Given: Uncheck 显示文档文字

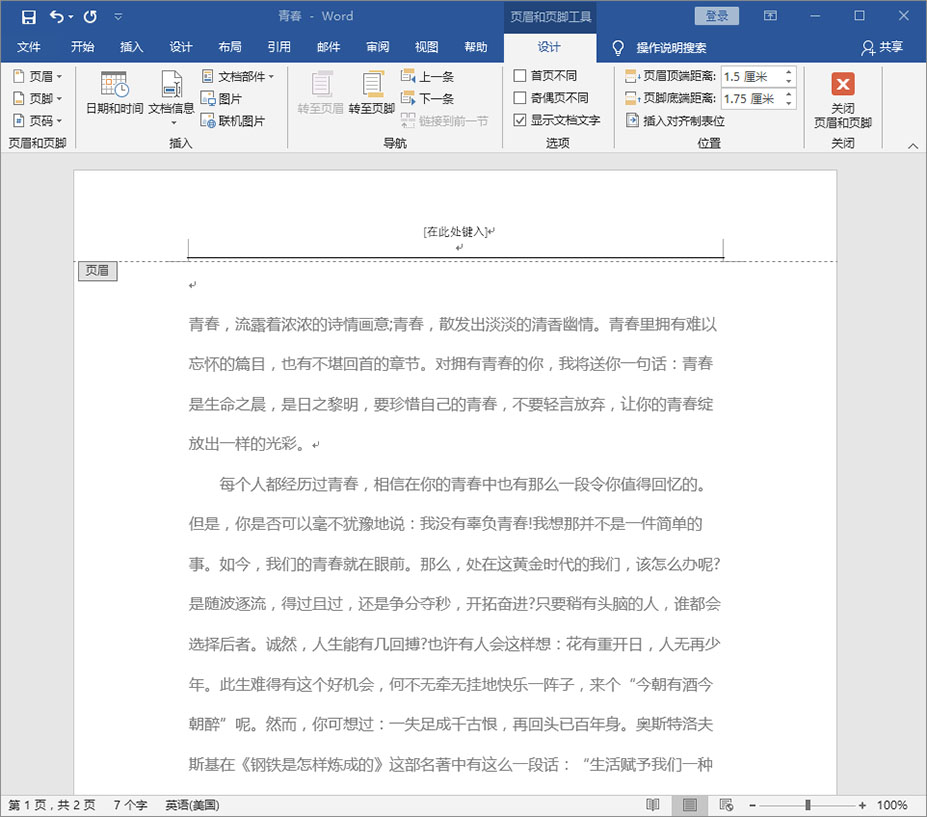Looking at the screenshot, I should [x=520, y=120].
